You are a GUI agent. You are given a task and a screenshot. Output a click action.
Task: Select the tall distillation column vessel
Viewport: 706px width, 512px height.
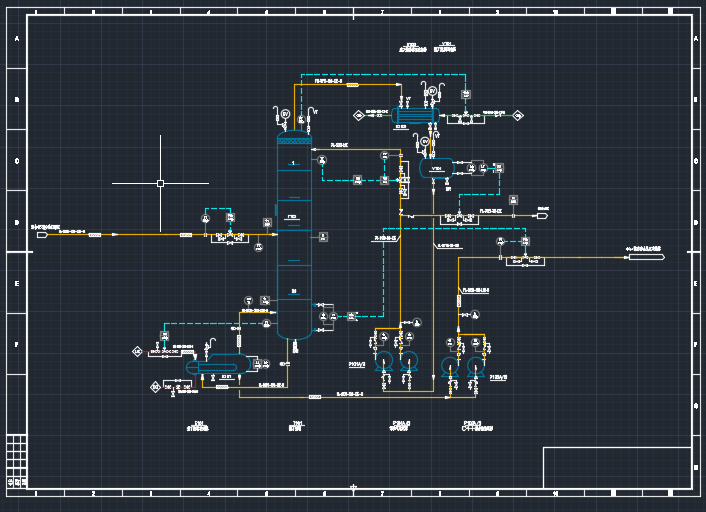[x=294, y=240]
